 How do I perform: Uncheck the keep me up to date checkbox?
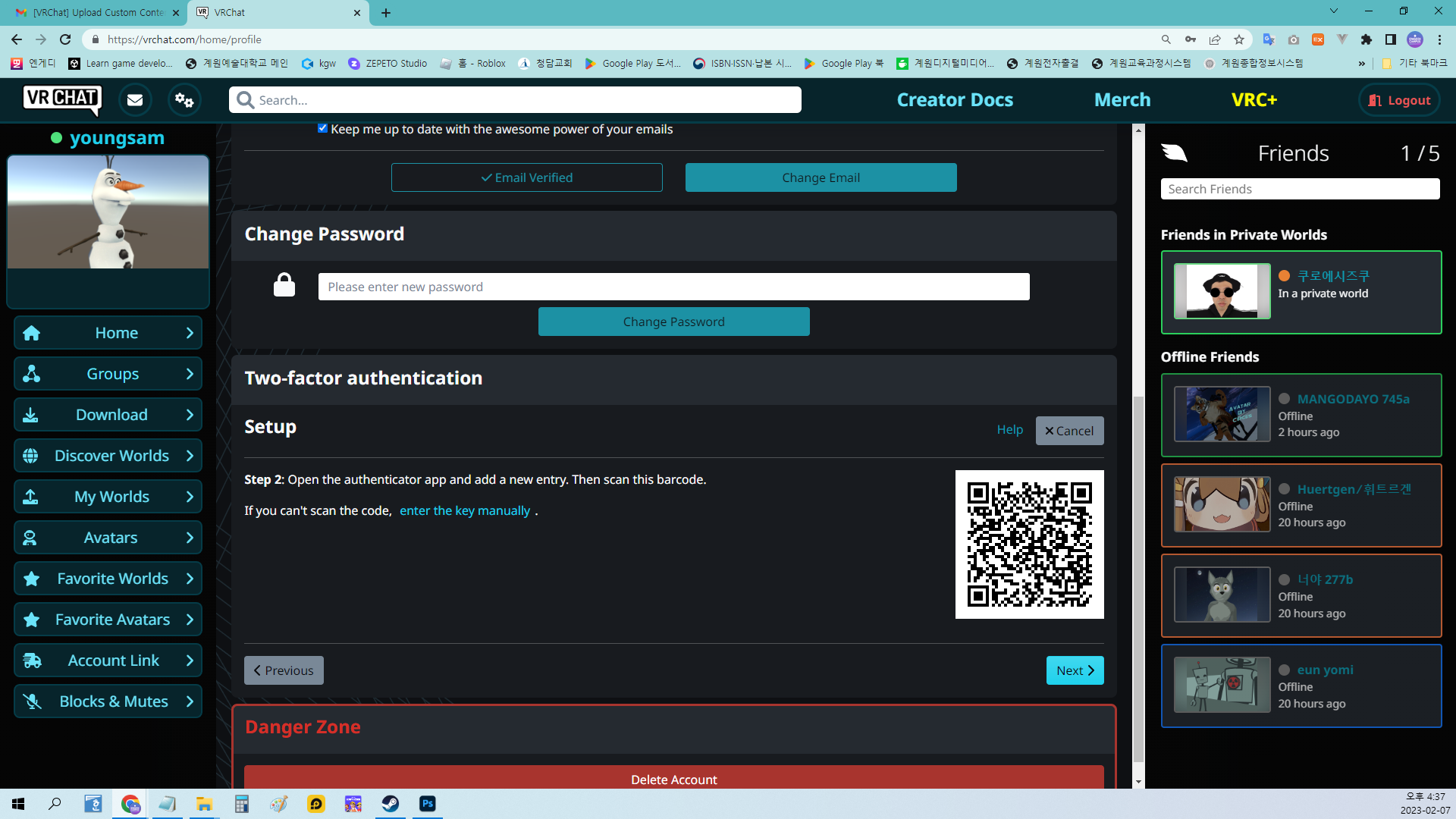[x=322, y=128]
